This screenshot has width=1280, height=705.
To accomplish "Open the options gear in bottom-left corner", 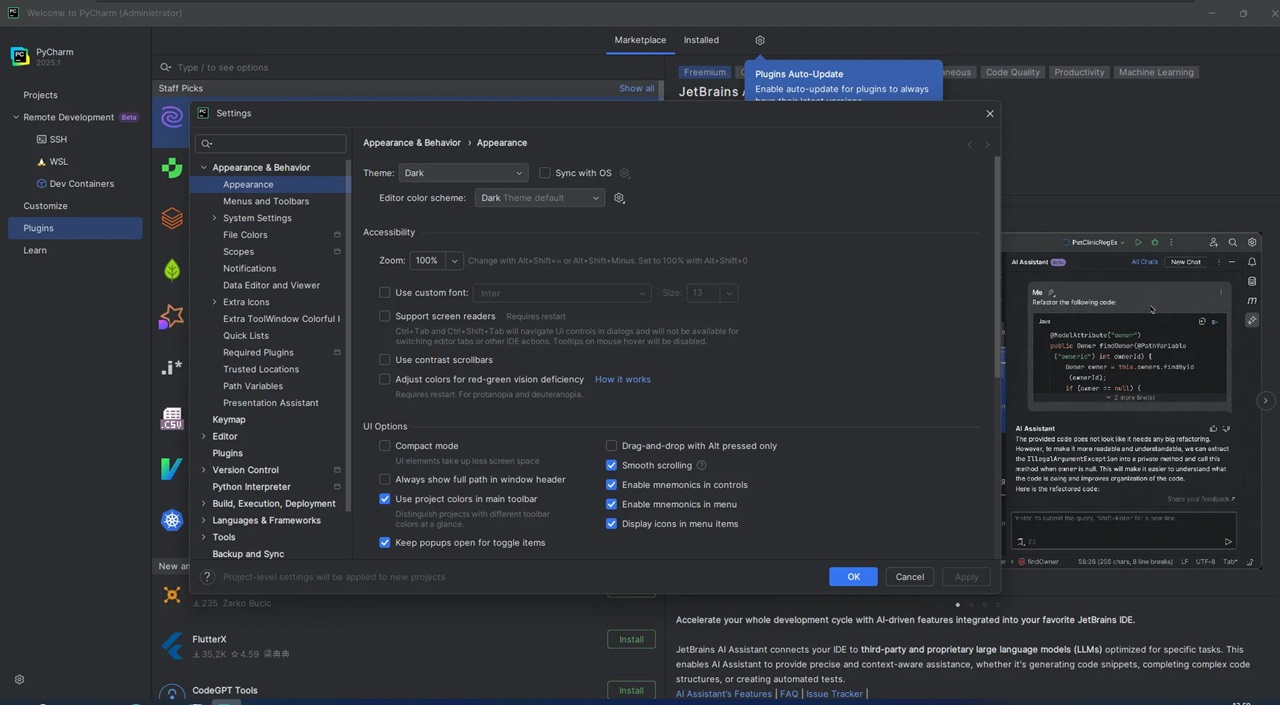I will coord(19,680).
